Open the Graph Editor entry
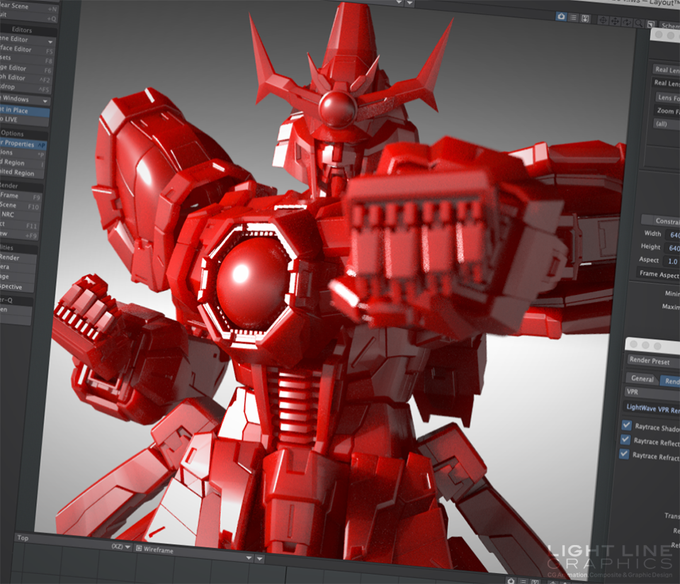The height and width of the screenshot is (584, 680). coord(26,78)
